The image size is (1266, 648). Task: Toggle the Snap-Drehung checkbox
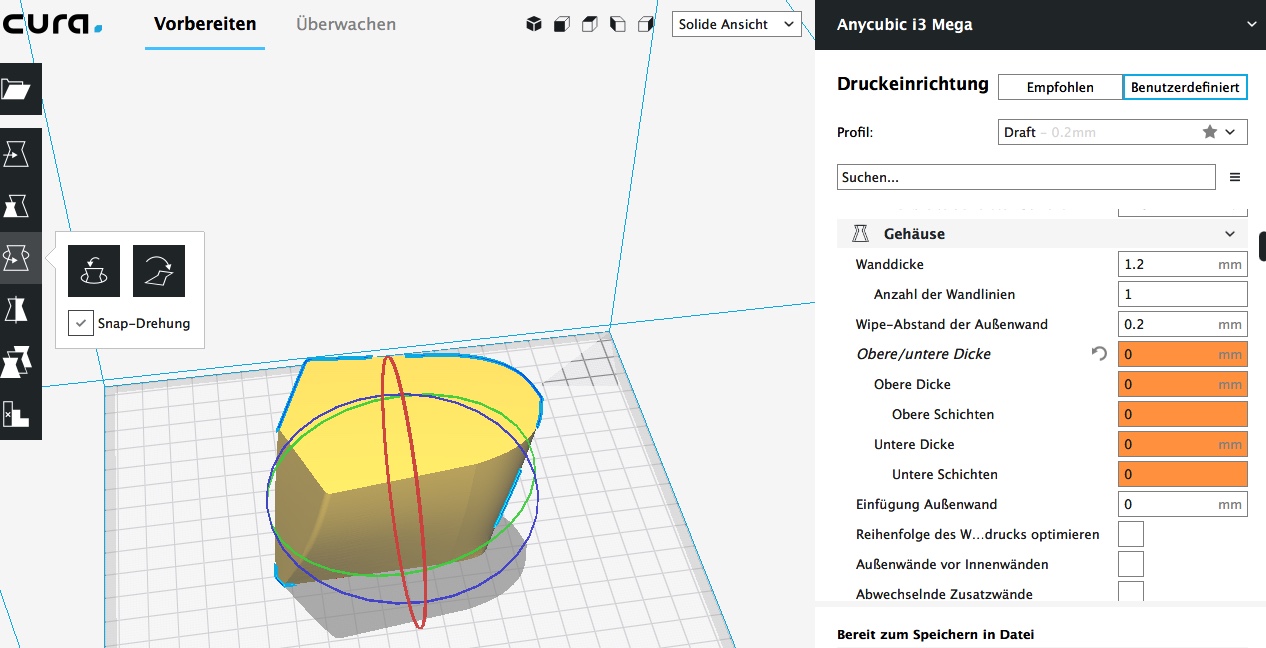pos(82,324)
